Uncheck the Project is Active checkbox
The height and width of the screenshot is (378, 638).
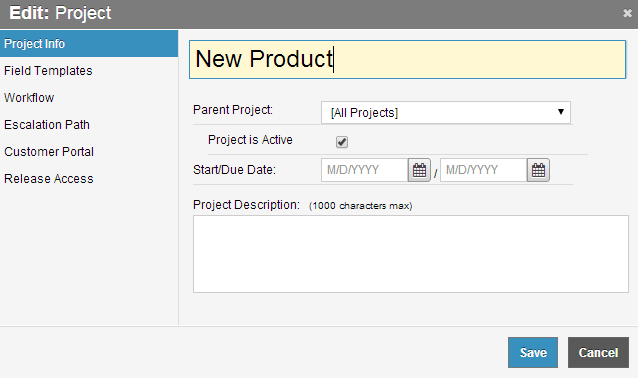click(342, 142)
